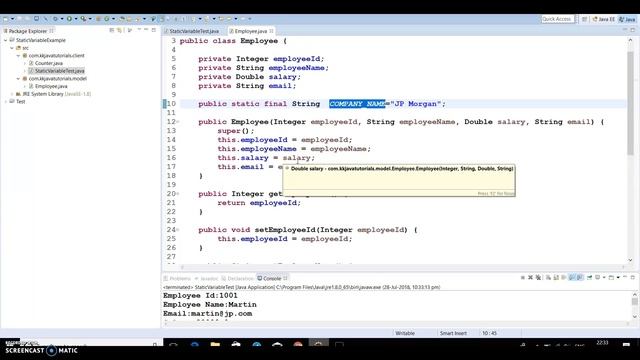Maximize the Package Explorer view

153,30
